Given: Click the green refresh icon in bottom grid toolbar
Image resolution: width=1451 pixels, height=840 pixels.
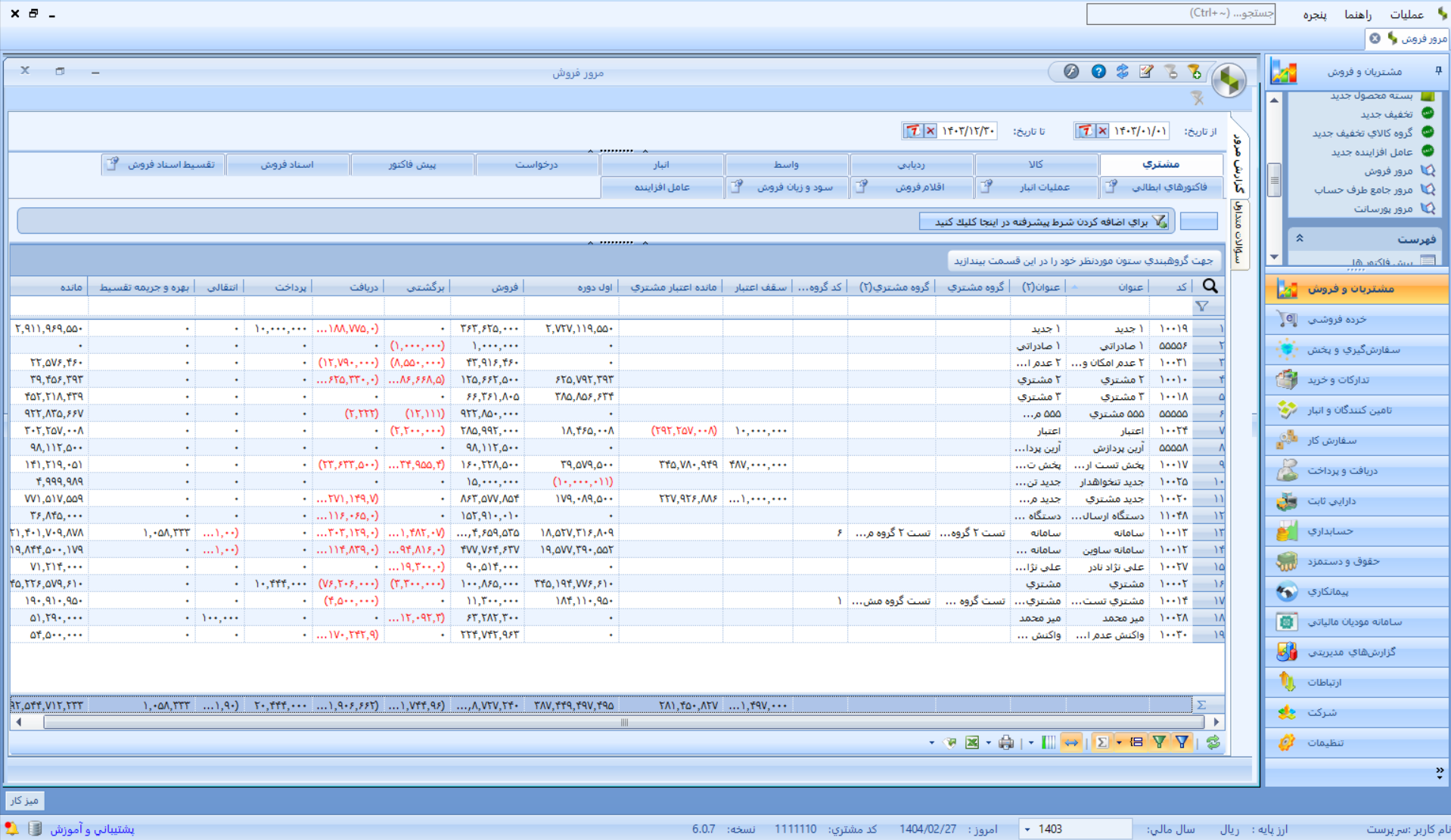Looking at the screenshot, I should 1213,742.
